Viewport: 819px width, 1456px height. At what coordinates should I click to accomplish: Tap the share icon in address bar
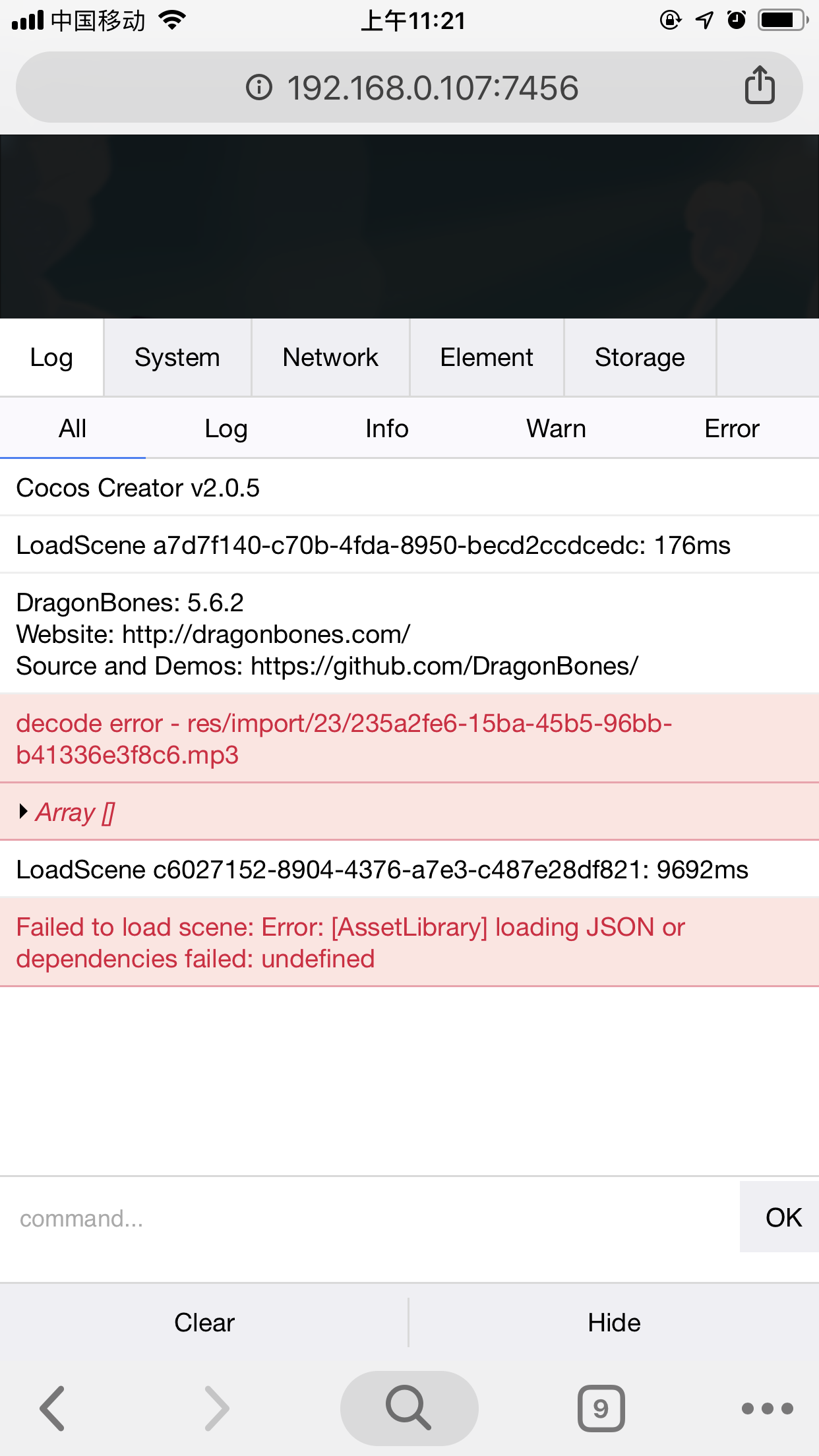(x=759, y=86)
